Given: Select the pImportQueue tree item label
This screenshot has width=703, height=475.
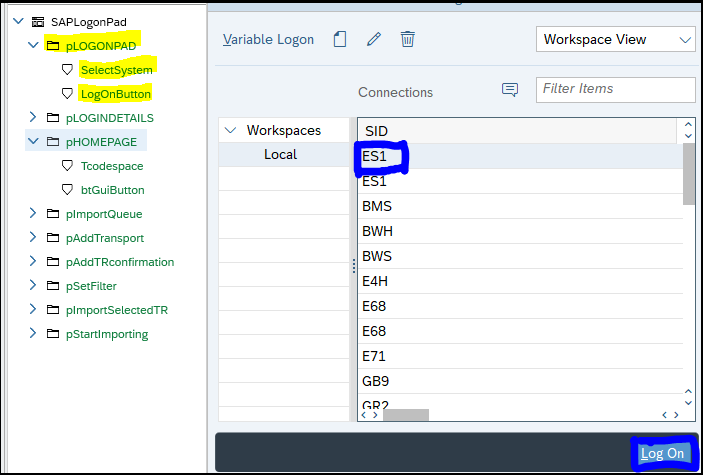Looking at the screenshot, I should coord(104,214).
